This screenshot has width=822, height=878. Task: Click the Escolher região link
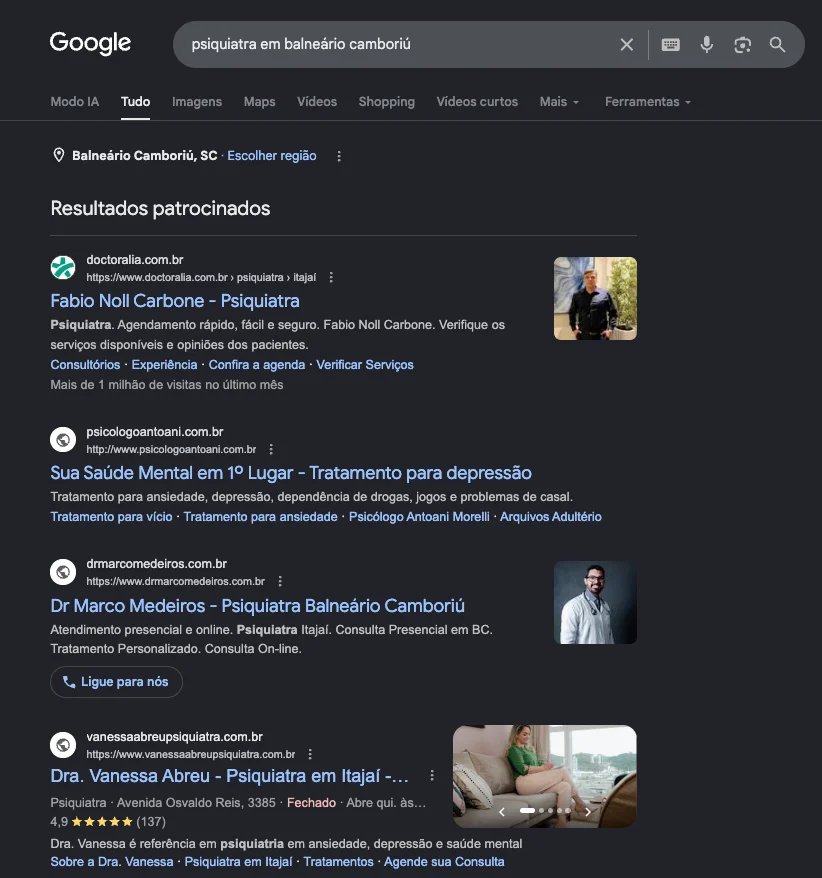(272, 156)
